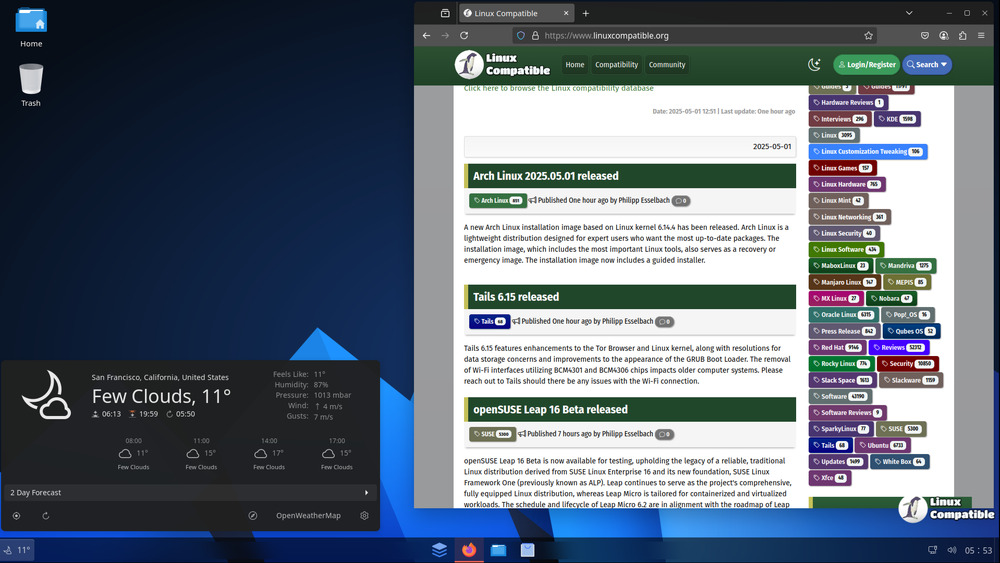1000x563 pixels.
Task: Bookmark this page with the star icon
Action: click(868, 35)
